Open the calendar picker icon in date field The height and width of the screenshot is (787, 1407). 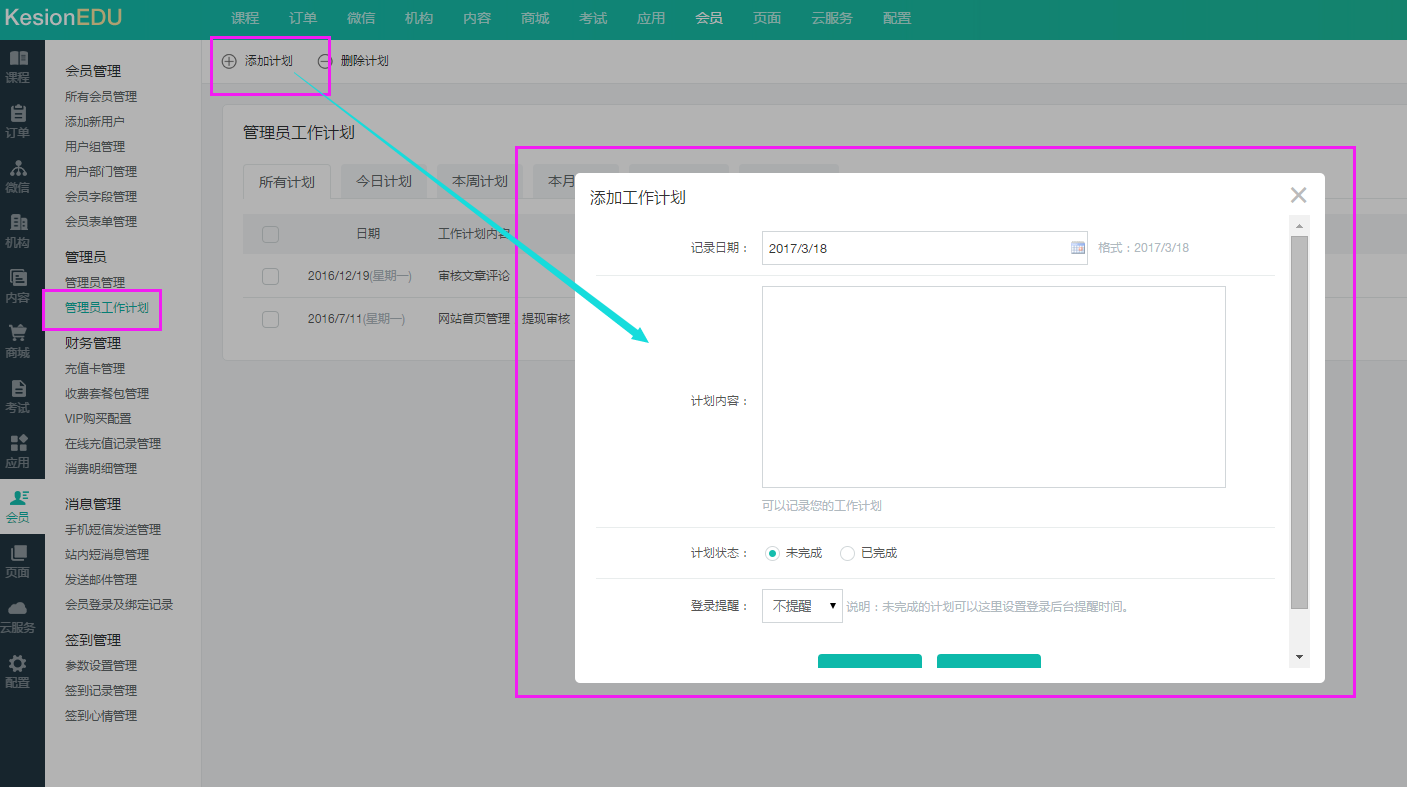(x=1078, y=248)
